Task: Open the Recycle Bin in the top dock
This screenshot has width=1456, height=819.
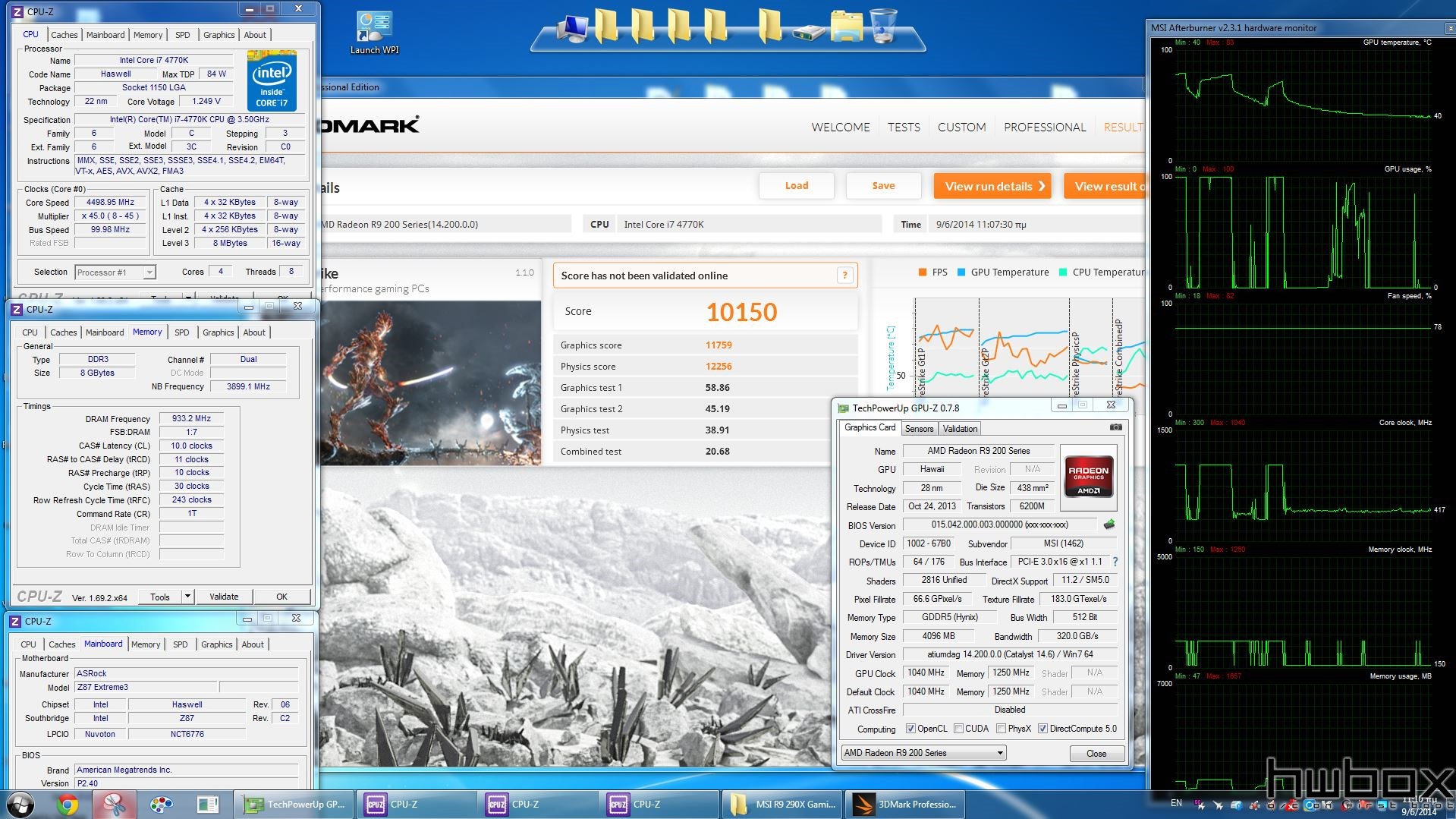Action: point(882,25)
